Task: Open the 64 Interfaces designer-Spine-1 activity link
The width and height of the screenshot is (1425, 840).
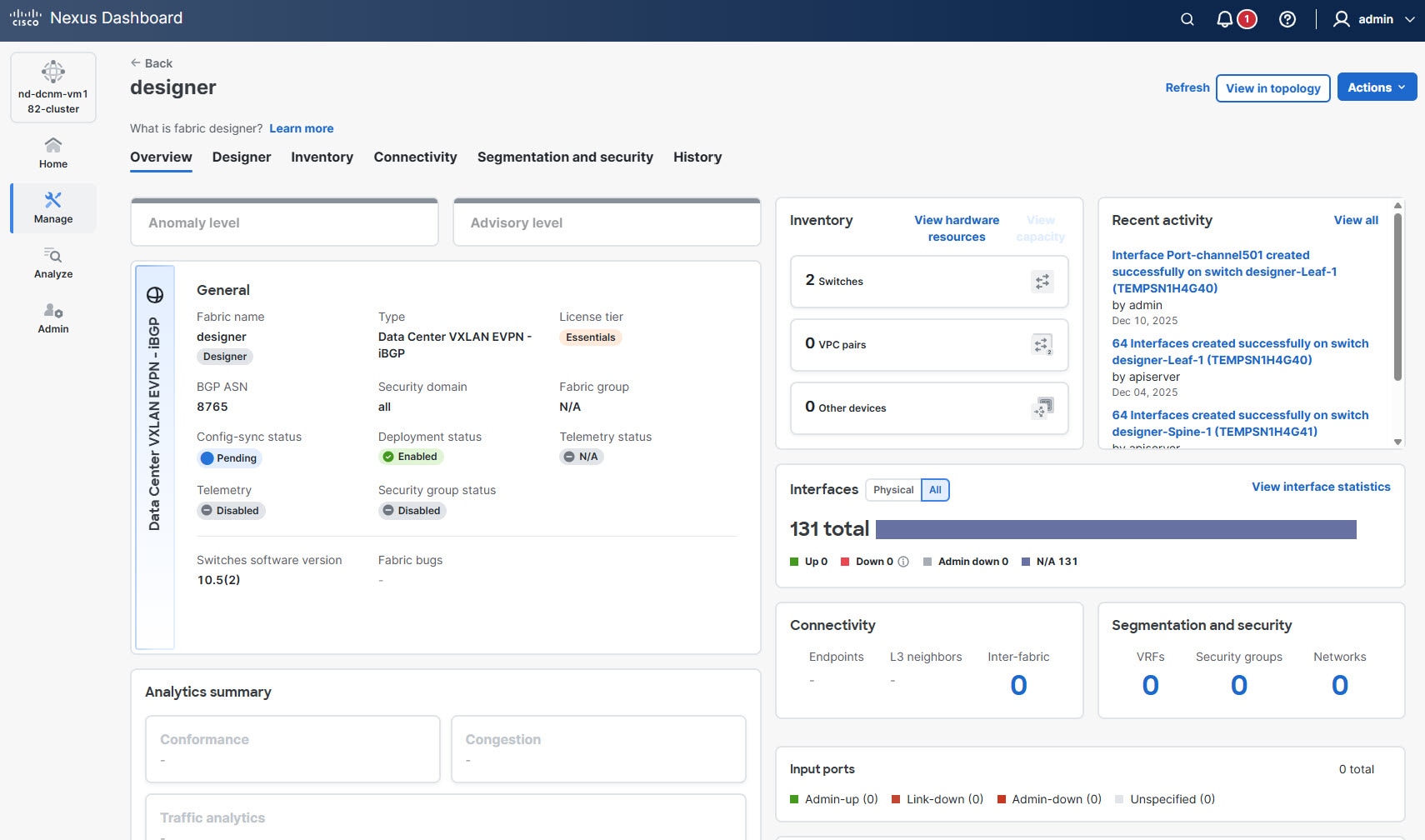Action: (1240, 423)
